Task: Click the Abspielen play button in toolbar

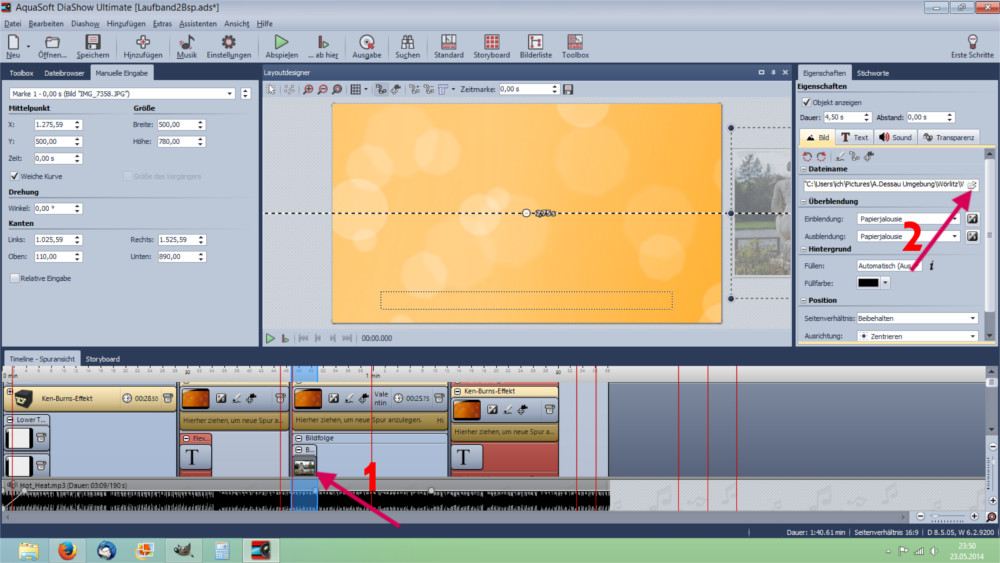Action: pos(281,45)
